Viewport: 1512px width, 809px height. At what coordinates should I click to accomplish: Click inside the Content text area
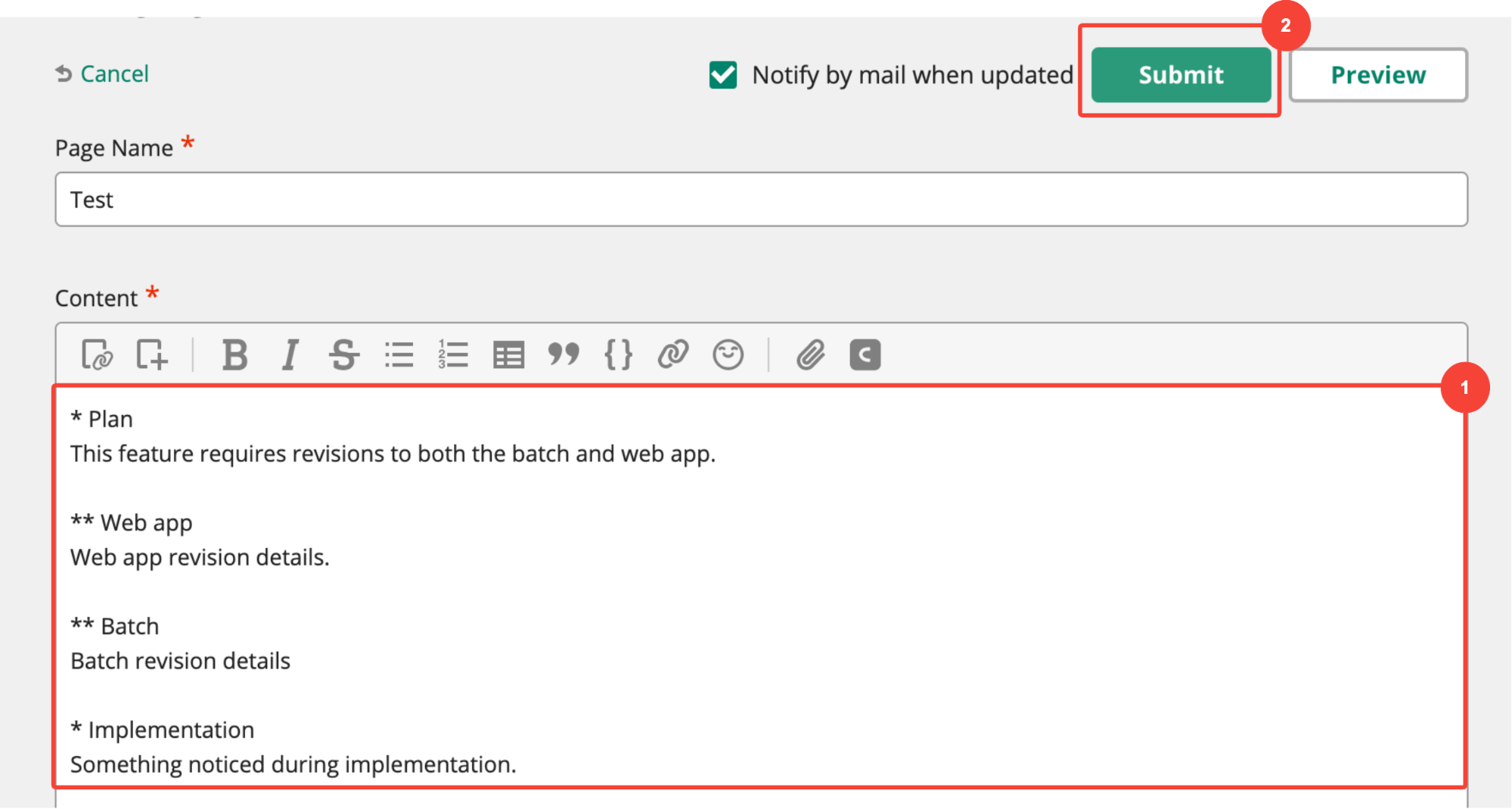[756, 590]
